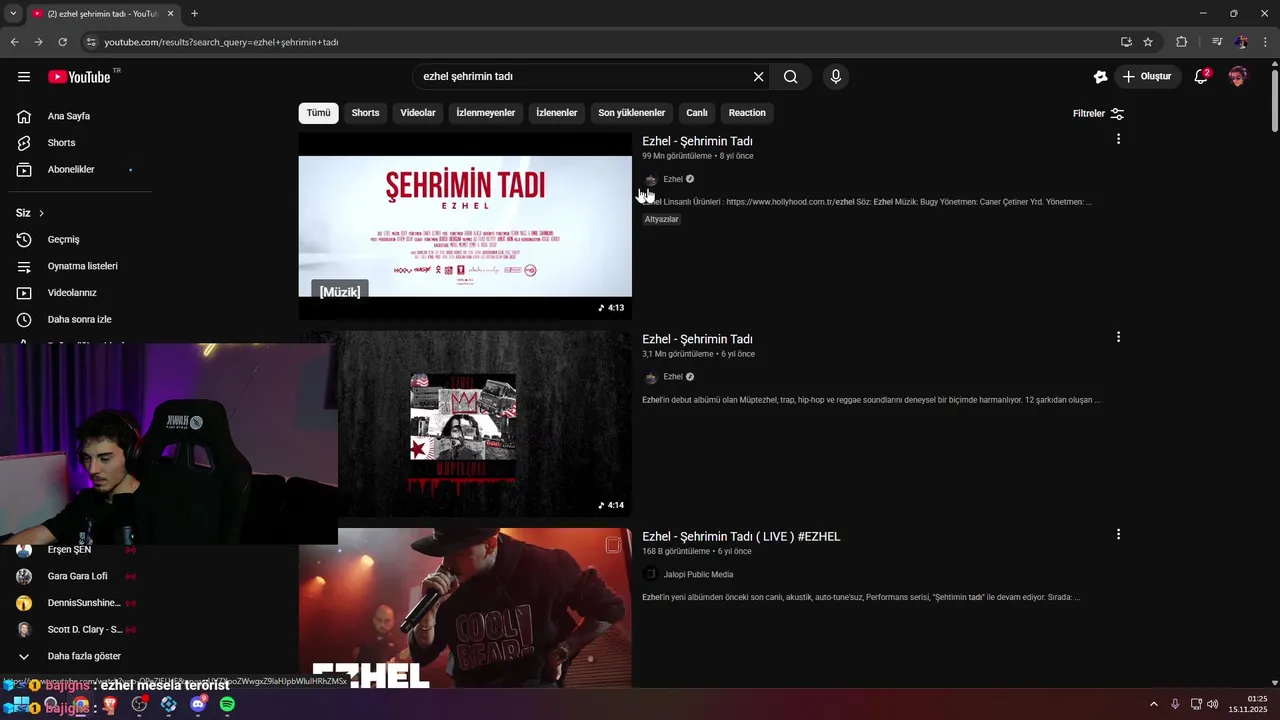Screen dimensions: 1280x720
Task: Open the Filtreler filter options
Action: click(1098, 114)
